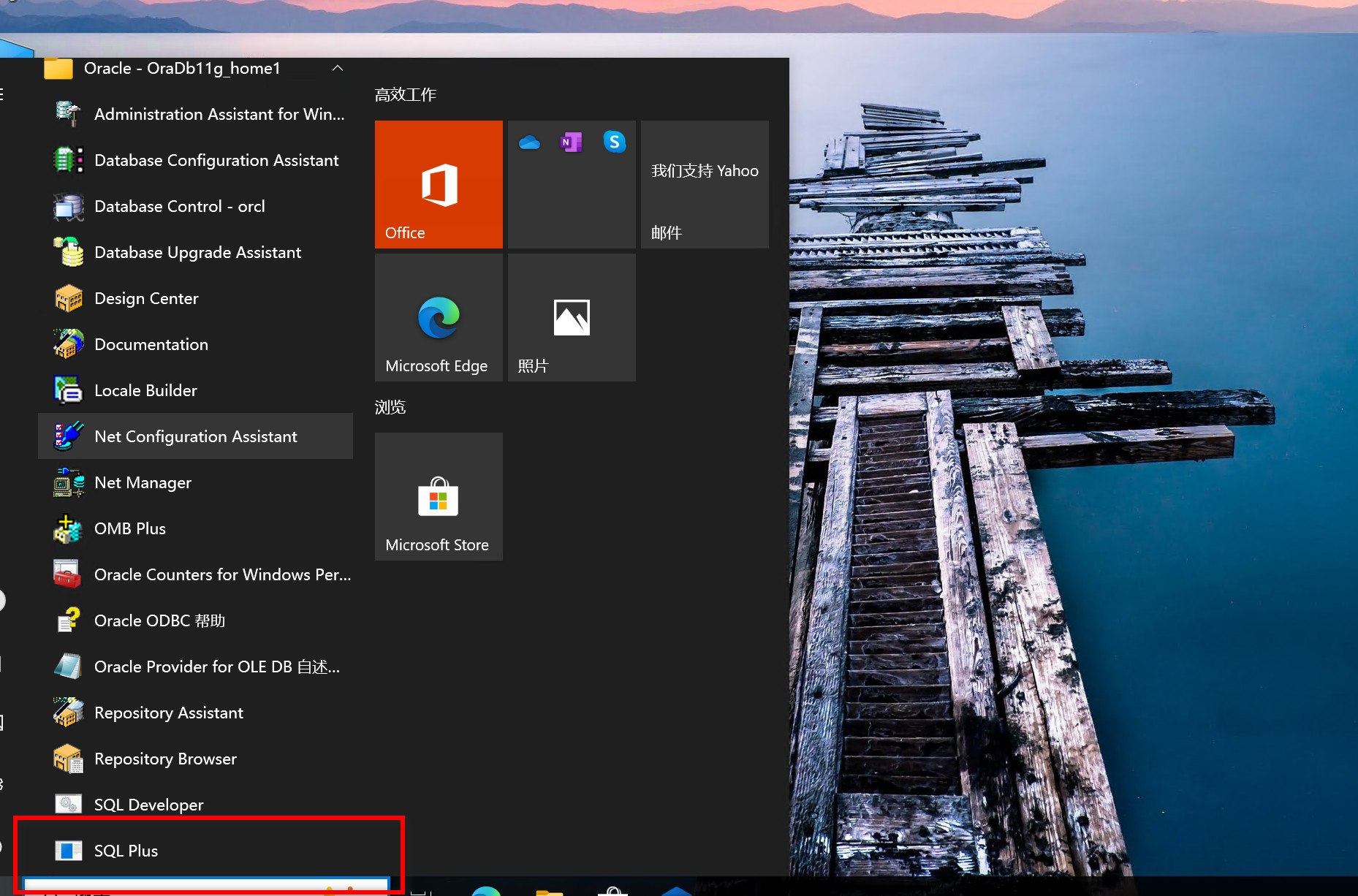Screen dimensions: 1358x896
Task: Open Oracle Documentation entry
Action: 151,345
